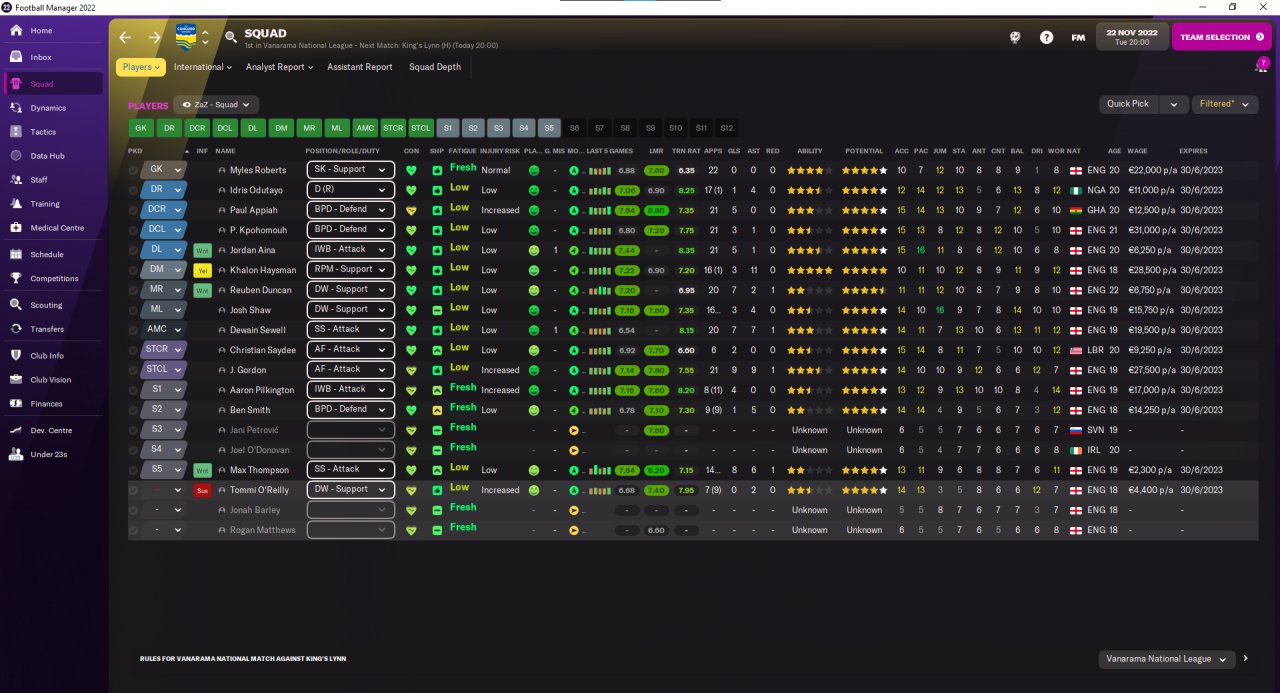Open player Max Thompson's profile
Image resolution: width=1280 pixels, height=693 pixels.
point(260,470)
